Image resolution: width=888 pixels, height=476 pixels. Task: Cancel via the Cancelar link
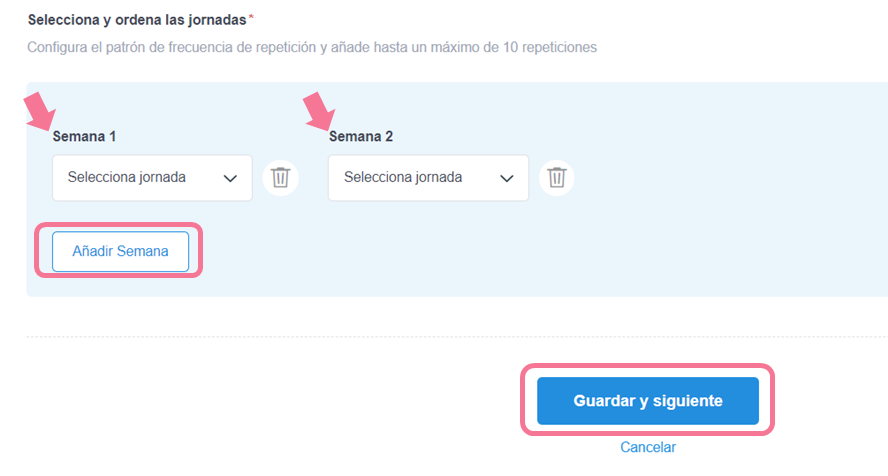coord(648,447)
